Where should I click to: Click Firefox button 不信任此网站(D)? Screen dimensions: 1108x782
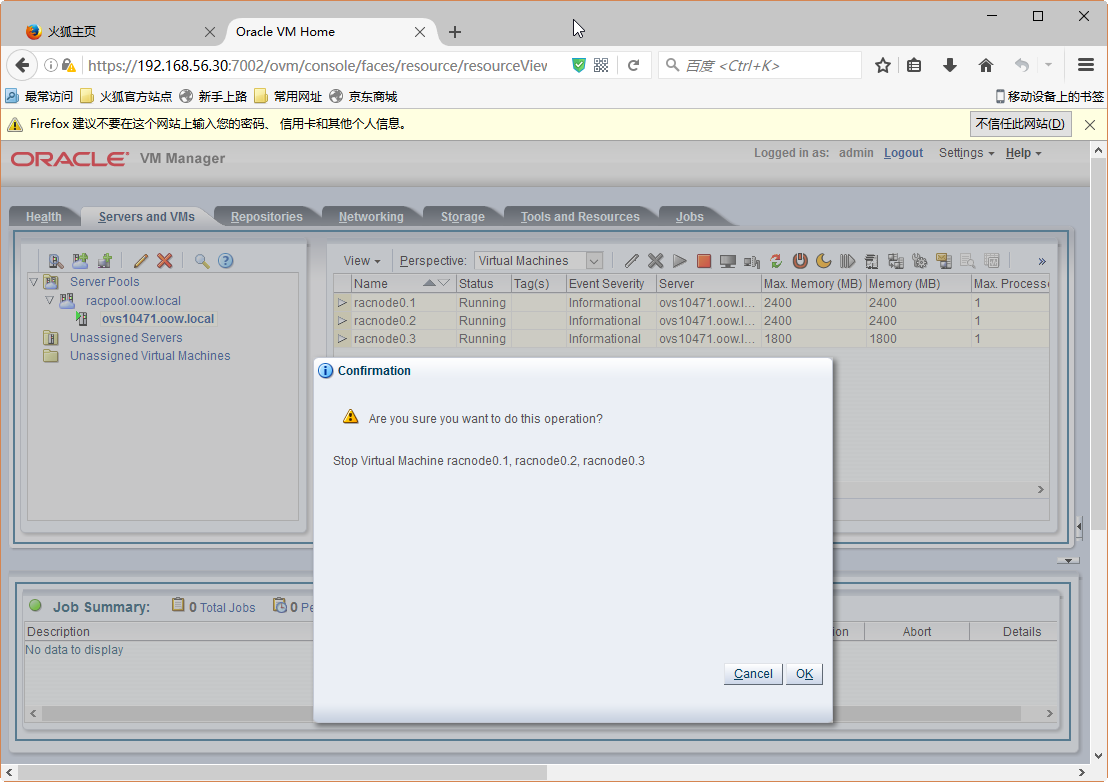coord(1020,124)
